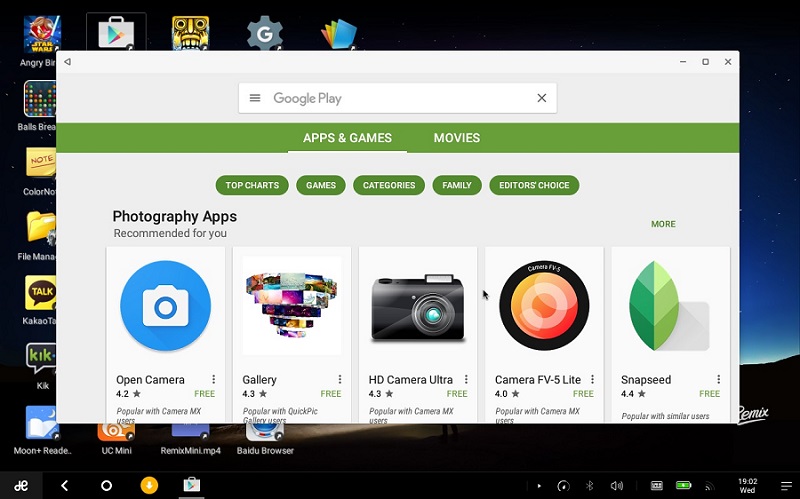Expand the system tray arrow

[539, 486]
